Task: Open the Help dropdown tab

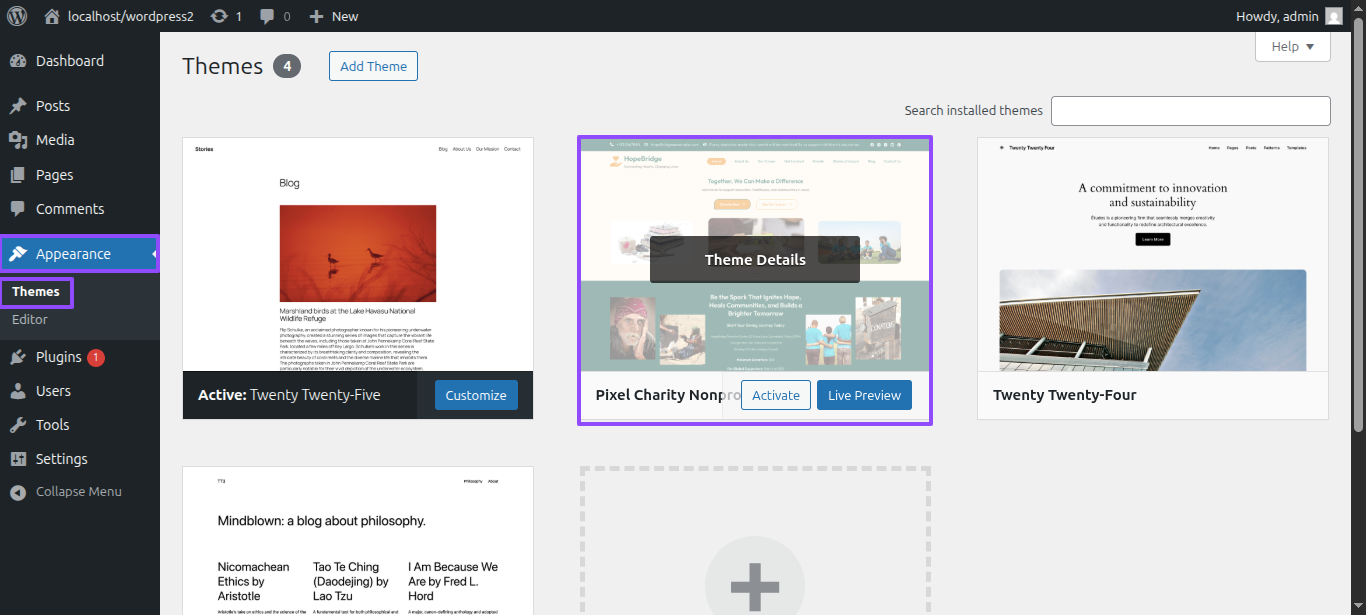Action: (x=1292, y=46)
